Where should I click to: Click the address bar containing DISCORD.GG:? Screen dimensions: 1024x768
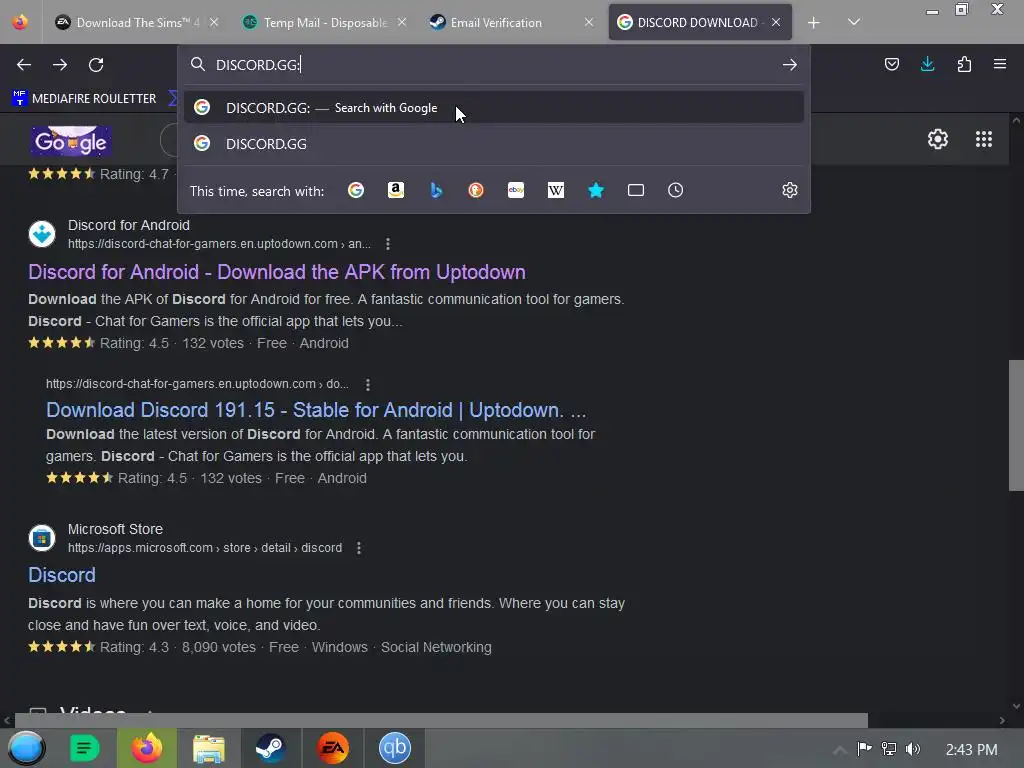[x=493, y=65]
